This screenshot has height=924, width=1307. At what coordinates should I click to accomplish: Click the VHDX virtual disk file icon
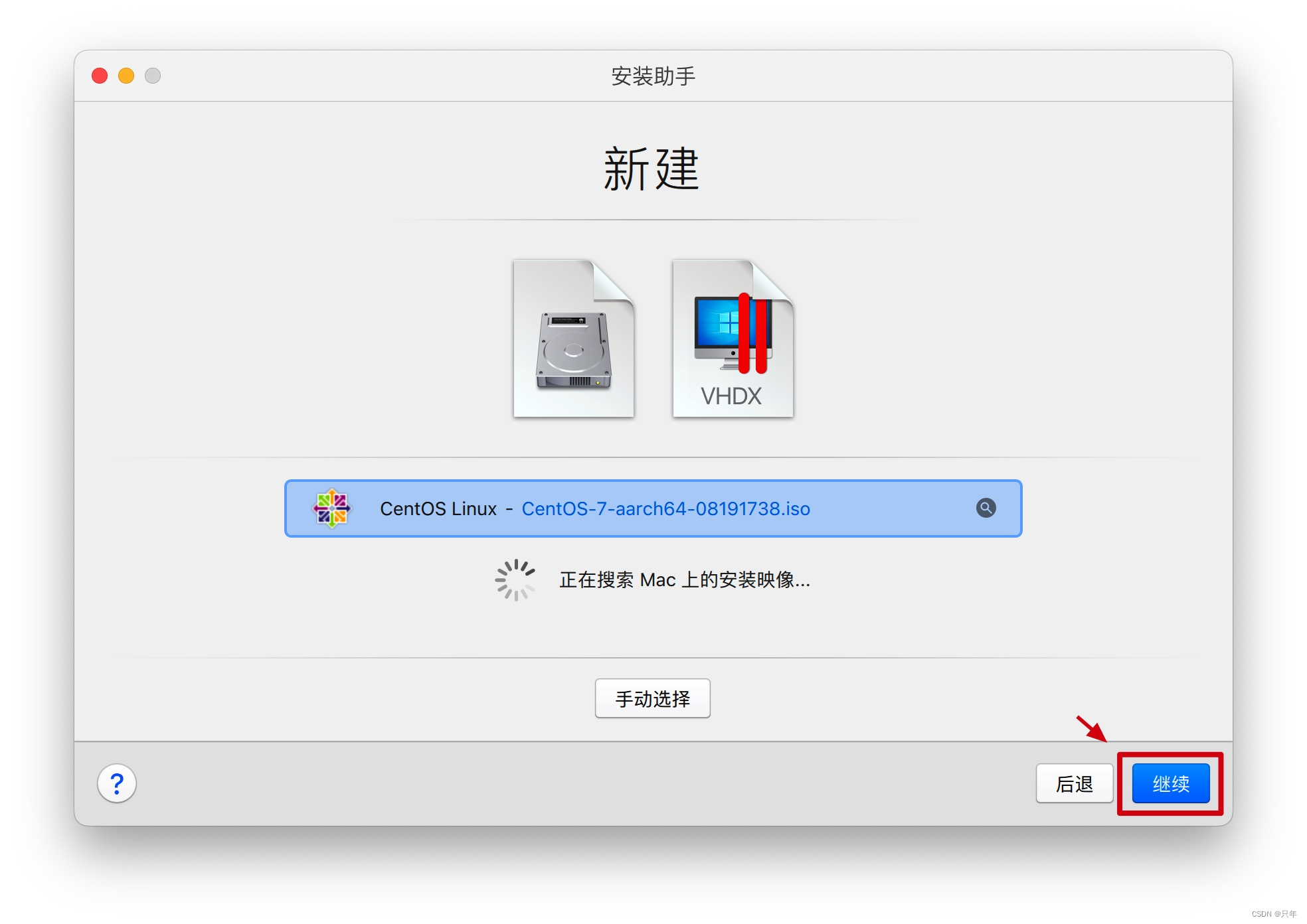733,339
